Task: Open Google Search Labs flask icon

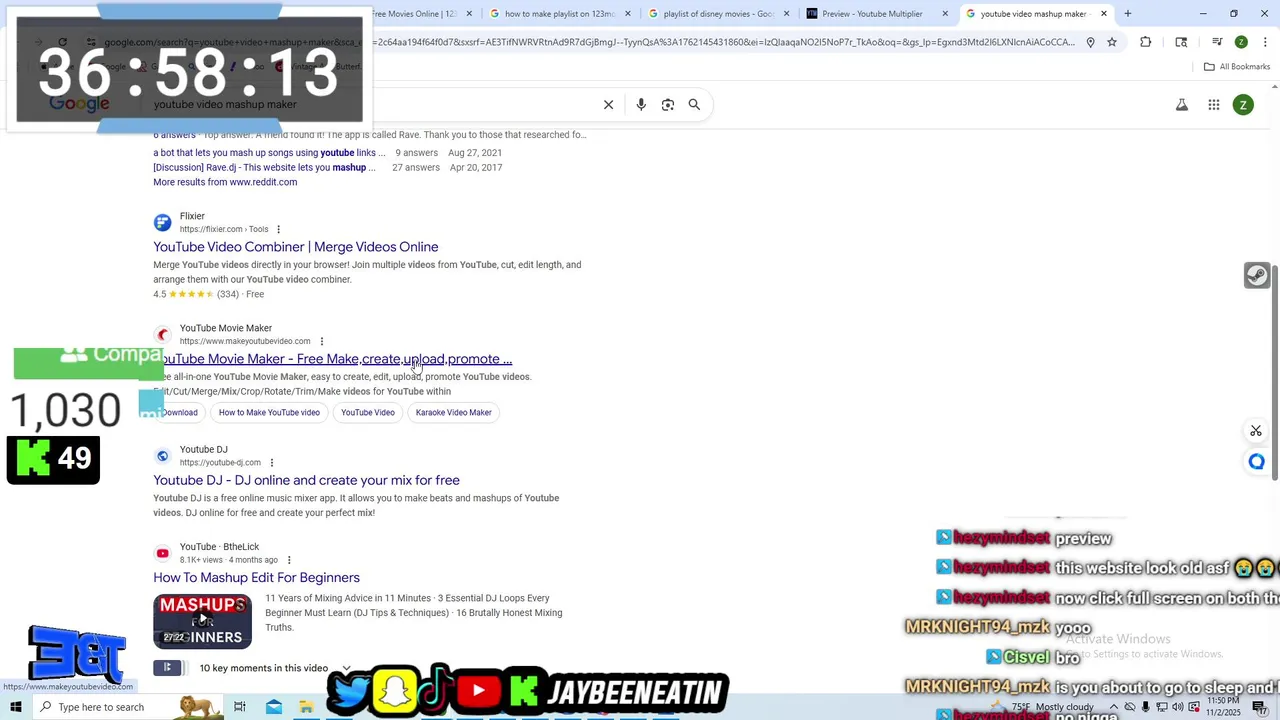Action: 1182,105
